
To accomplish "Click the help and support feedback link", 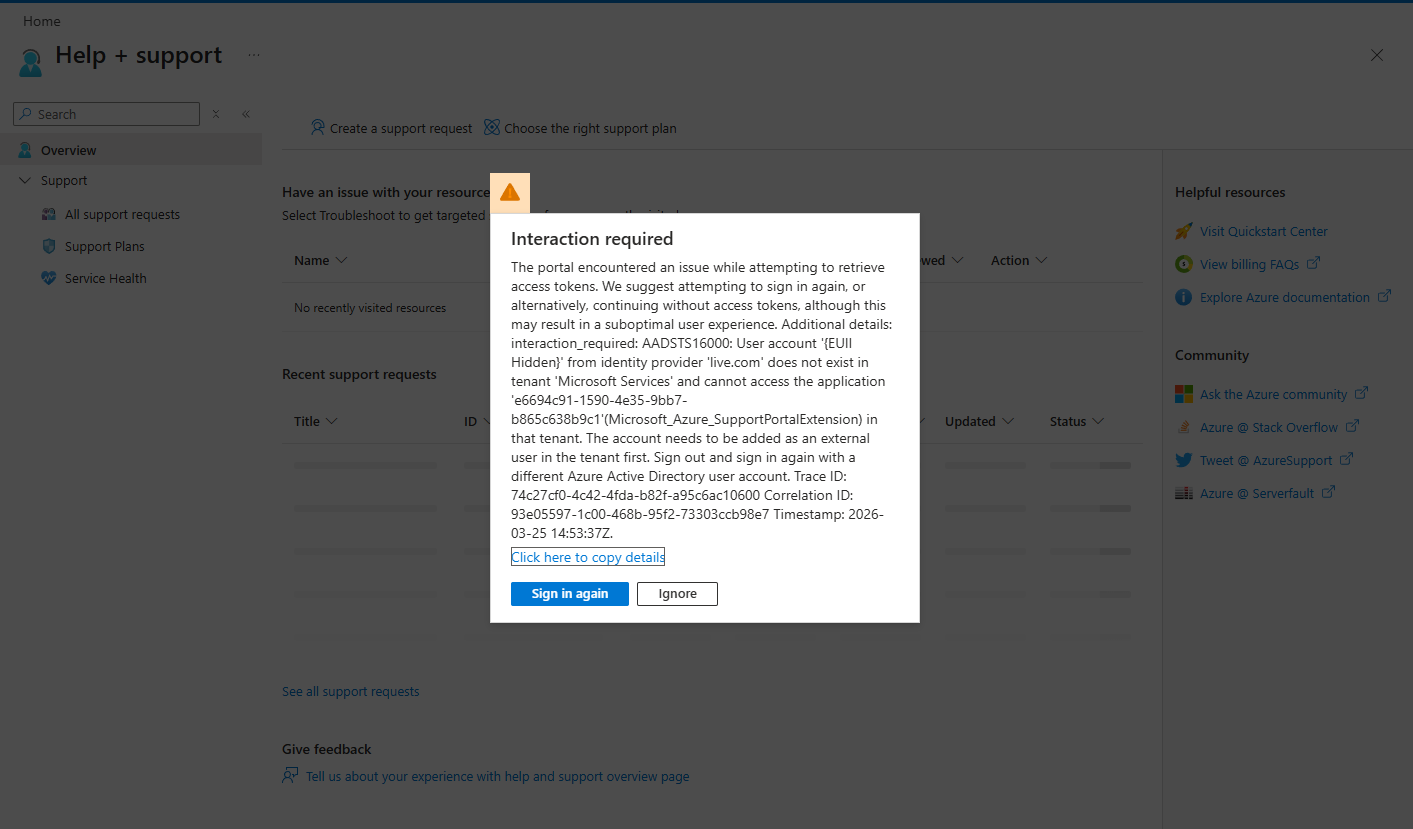I will pyautogui.click(x=497, y=776).
